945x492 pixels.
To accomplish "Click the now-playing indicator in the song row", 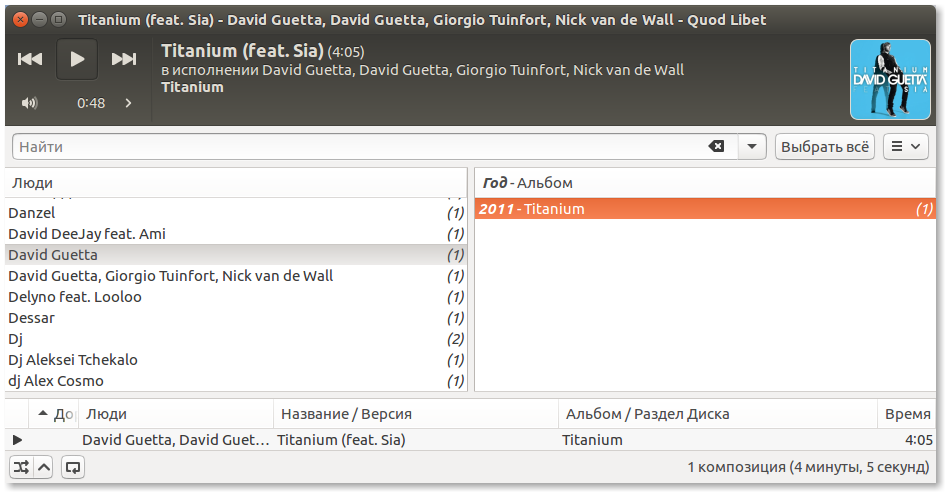I will [17, 440].
